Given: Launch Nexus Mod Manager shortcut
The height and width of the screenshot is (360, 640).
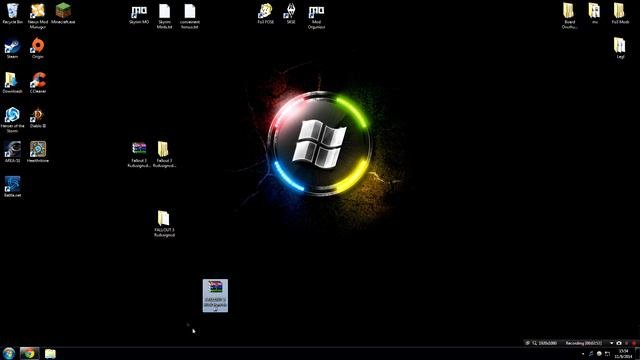Looking at the screenshot, I should point(38,16).
